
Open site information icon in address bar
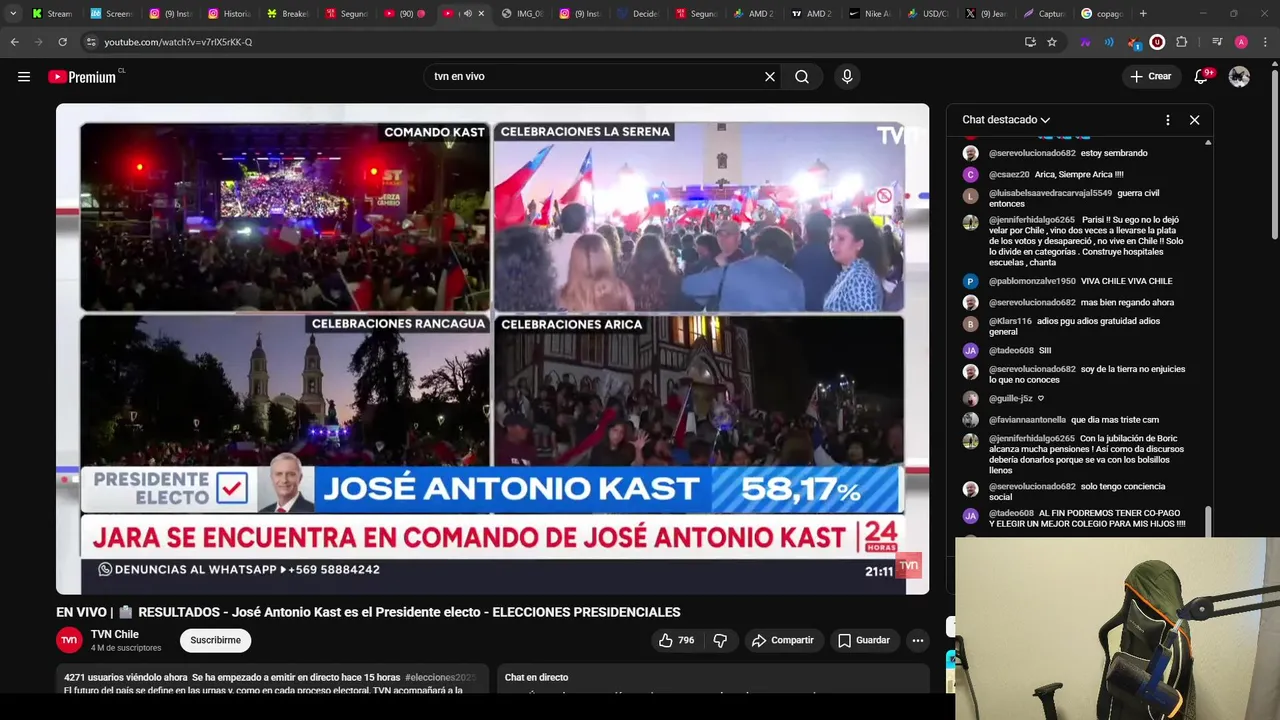[91, 42]
